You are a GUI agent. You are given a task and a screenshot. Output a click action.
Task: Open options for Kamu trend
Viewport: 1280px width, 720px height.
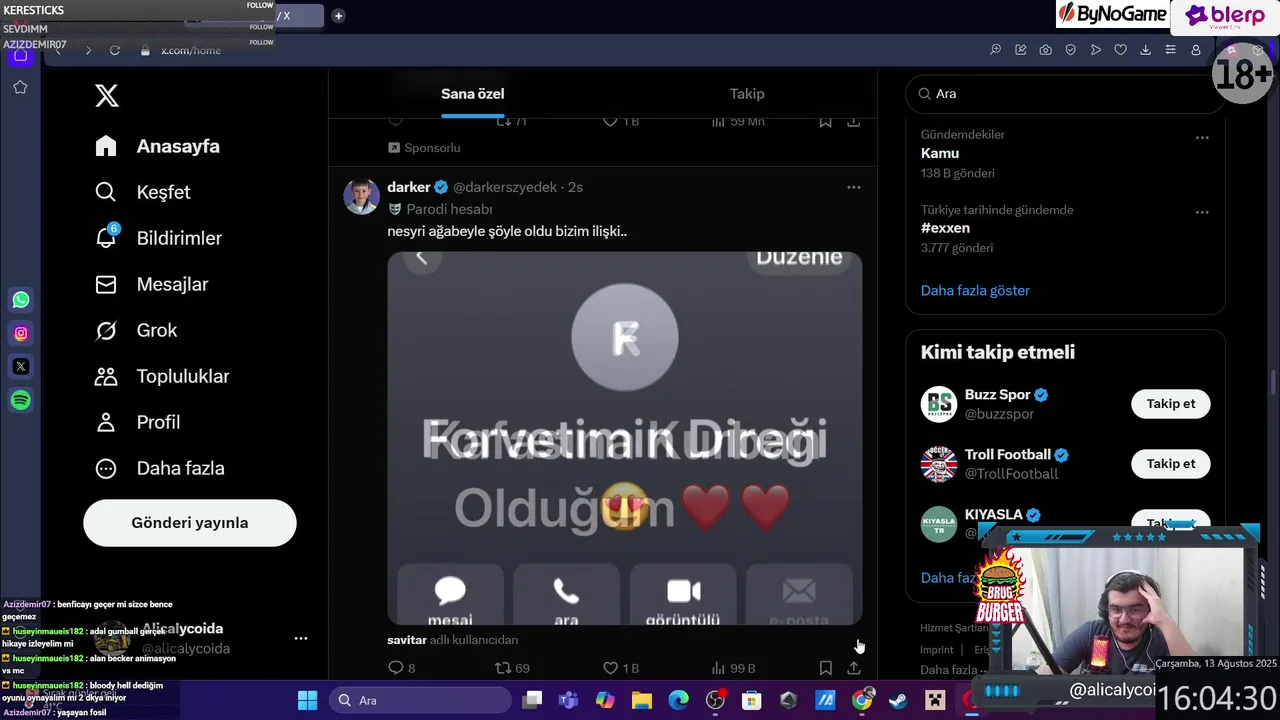tap(1202, 138)
